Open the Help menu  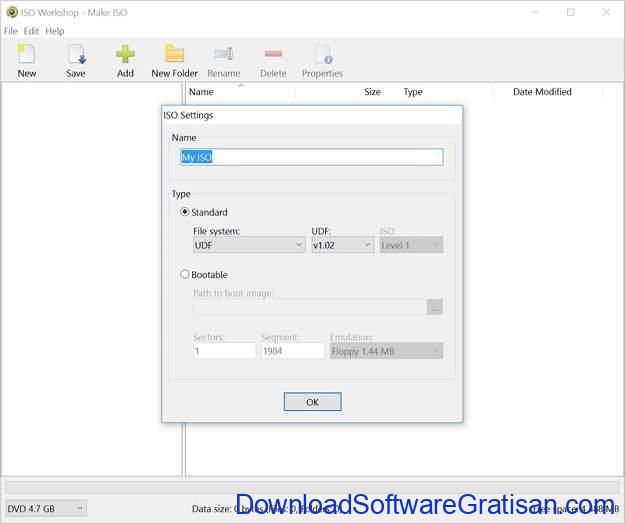click(55, 31)
